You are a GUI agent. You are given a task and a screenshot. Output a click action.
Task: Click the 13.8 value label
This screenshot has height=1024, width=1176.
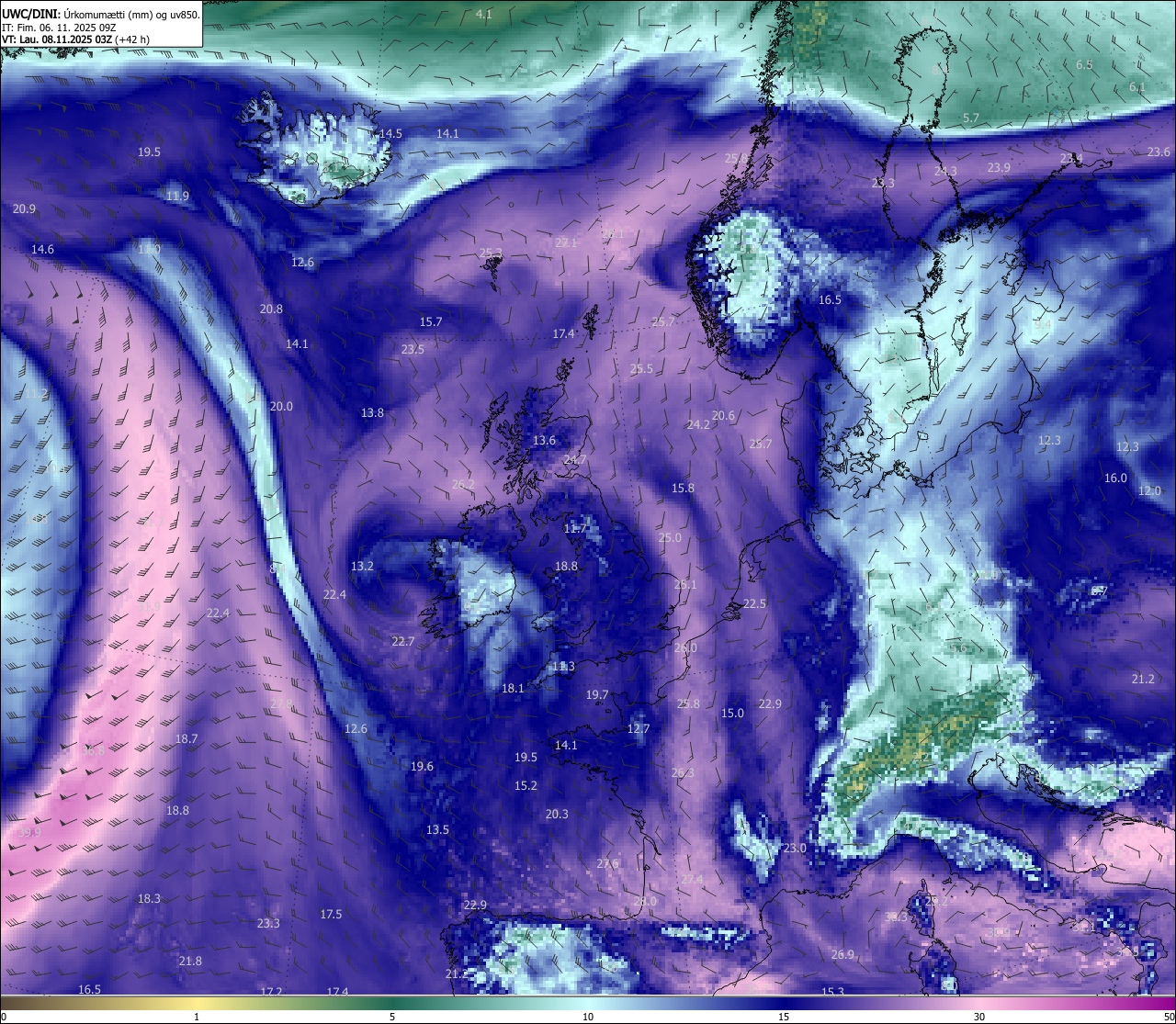(x=372, y=413)
